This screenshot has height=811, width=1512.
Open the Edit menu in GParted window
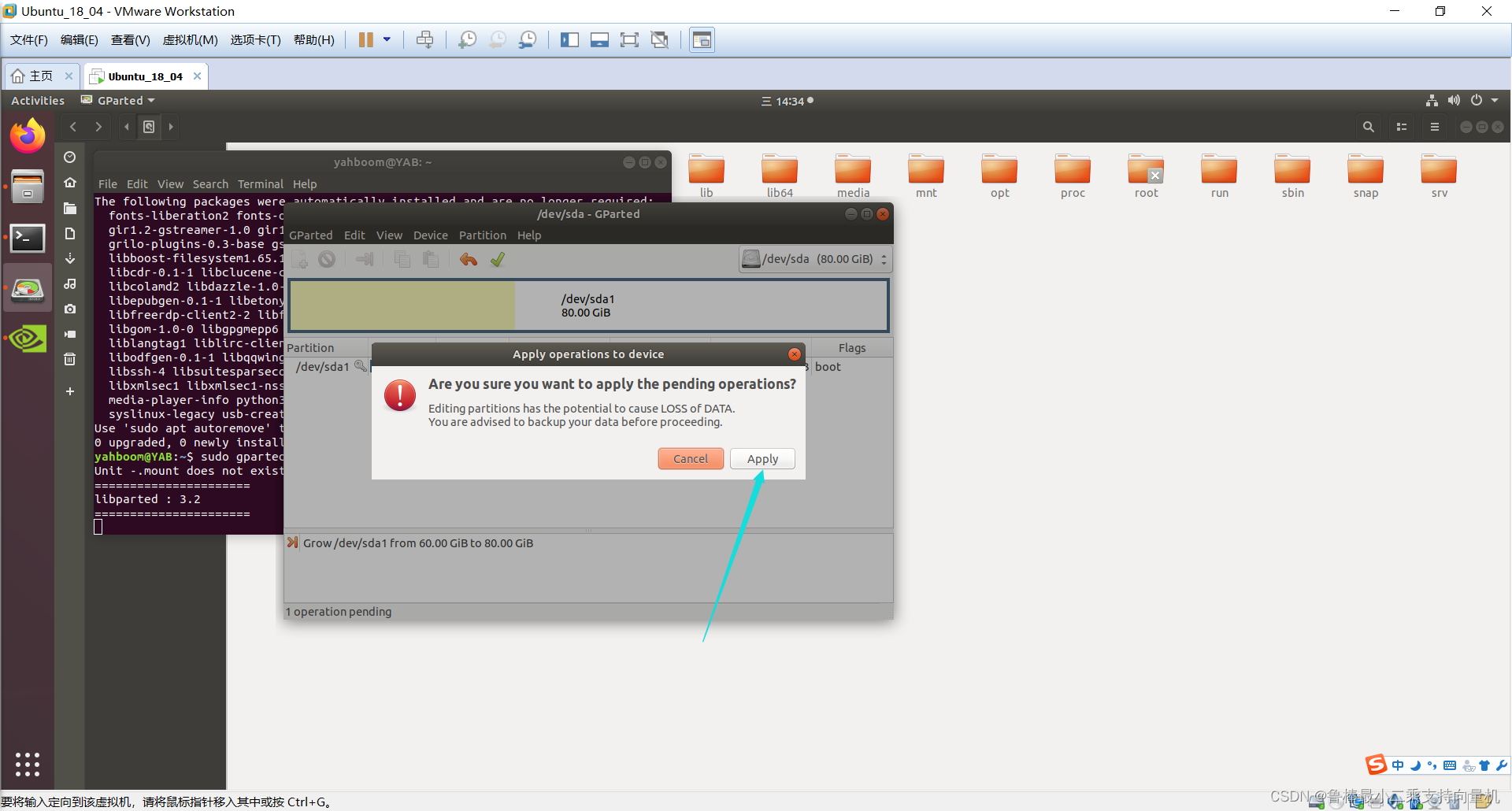[354, 235]
